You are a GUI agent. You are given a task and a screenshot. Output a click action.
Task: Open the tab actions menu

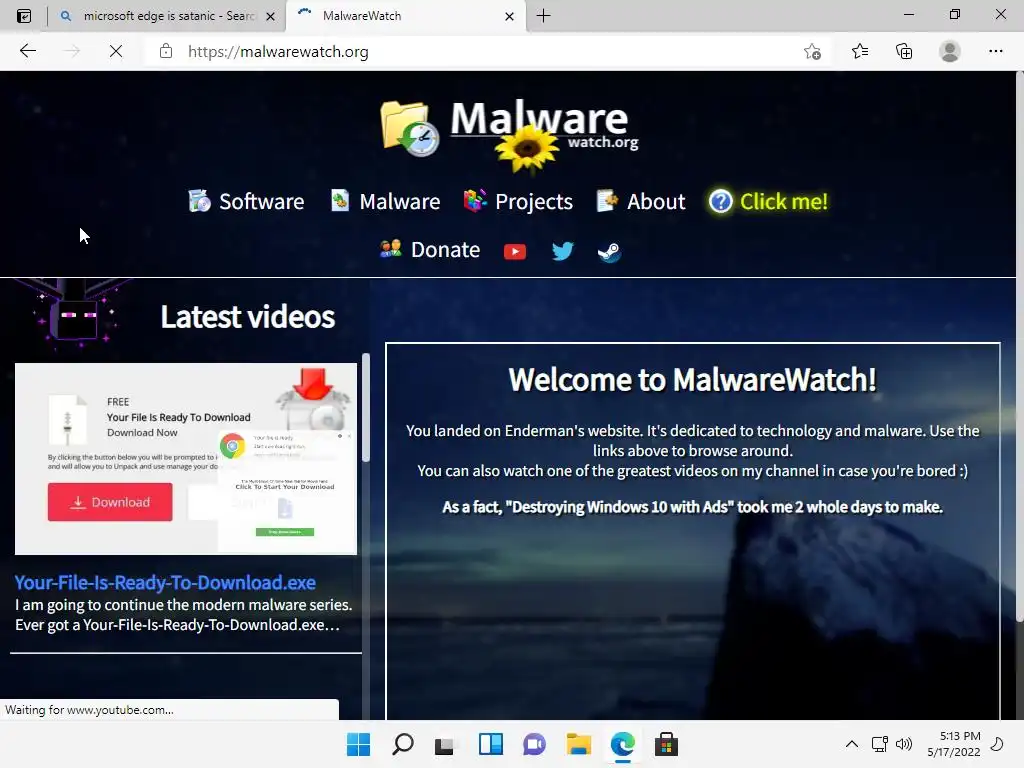[24, 16]
